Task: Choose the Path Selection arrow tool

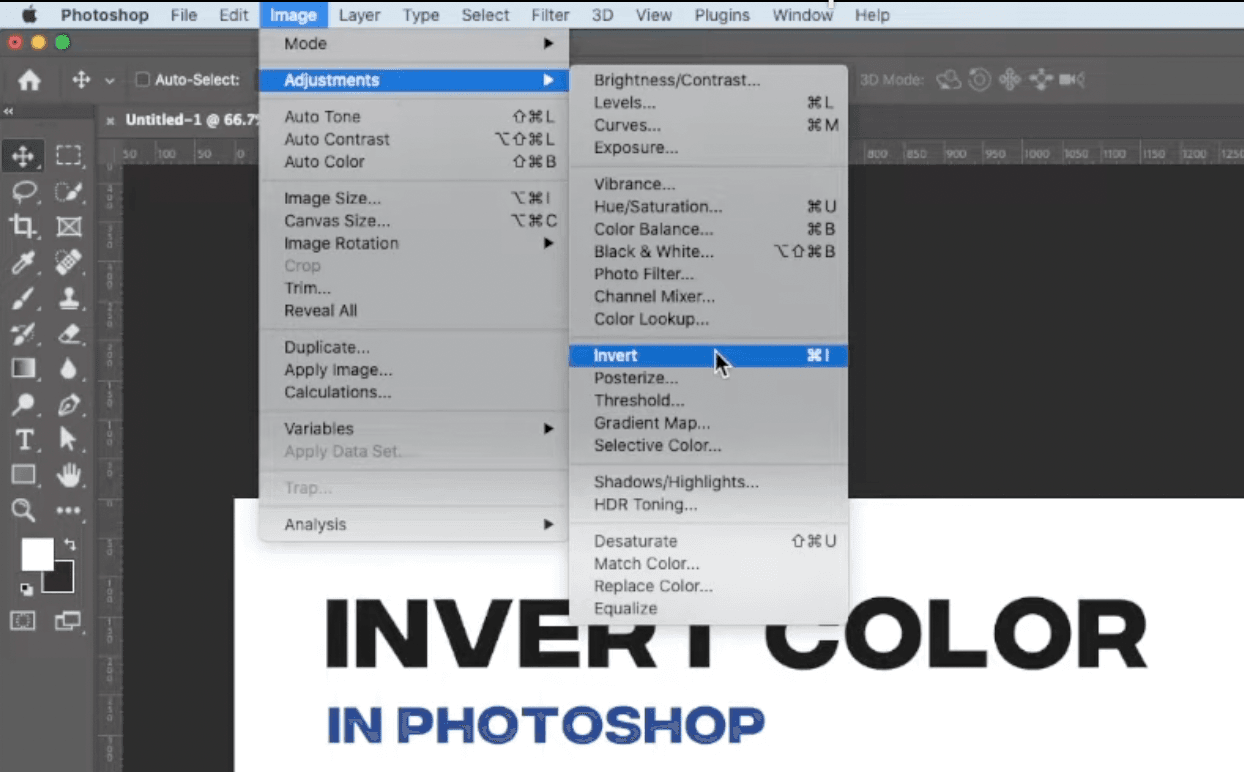Action: click(68, 440)
